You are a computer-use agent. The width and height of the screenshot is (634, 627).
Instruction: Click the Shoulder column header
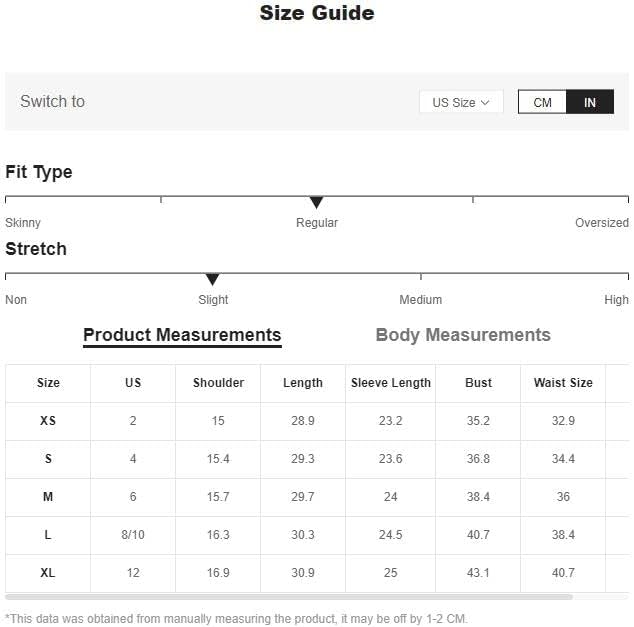click(x=218, y=383)
